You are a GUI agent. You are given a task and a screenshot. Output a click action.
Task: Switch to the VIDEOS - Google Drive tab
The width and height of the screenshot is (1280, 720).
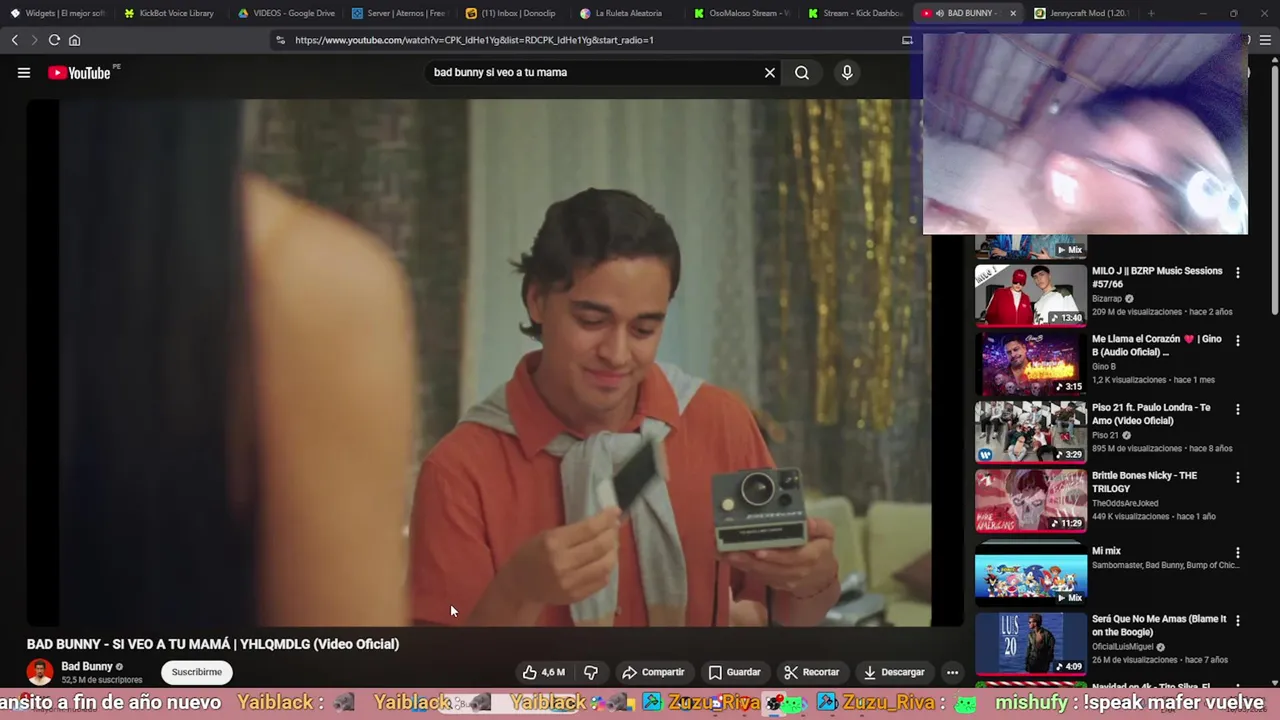pos(286,13)
